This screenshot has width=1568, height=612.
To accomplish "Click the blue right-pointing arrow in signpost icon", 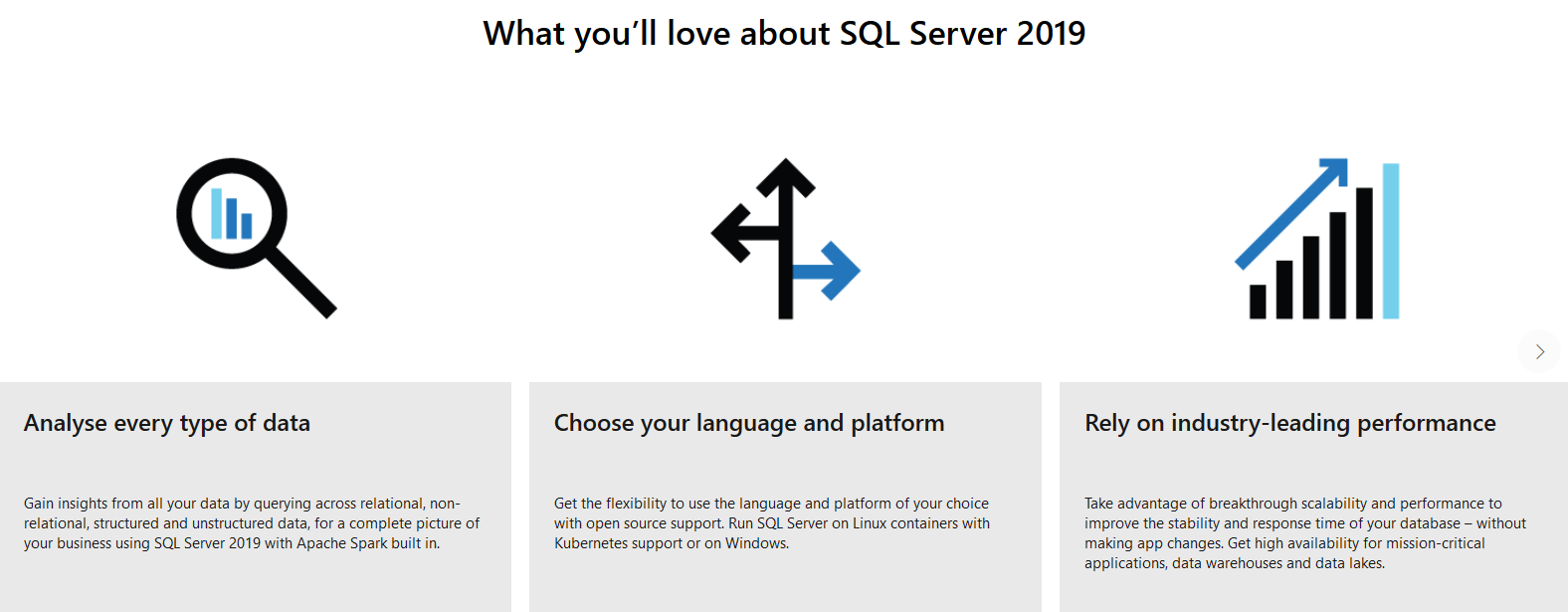I will [834, 270].
